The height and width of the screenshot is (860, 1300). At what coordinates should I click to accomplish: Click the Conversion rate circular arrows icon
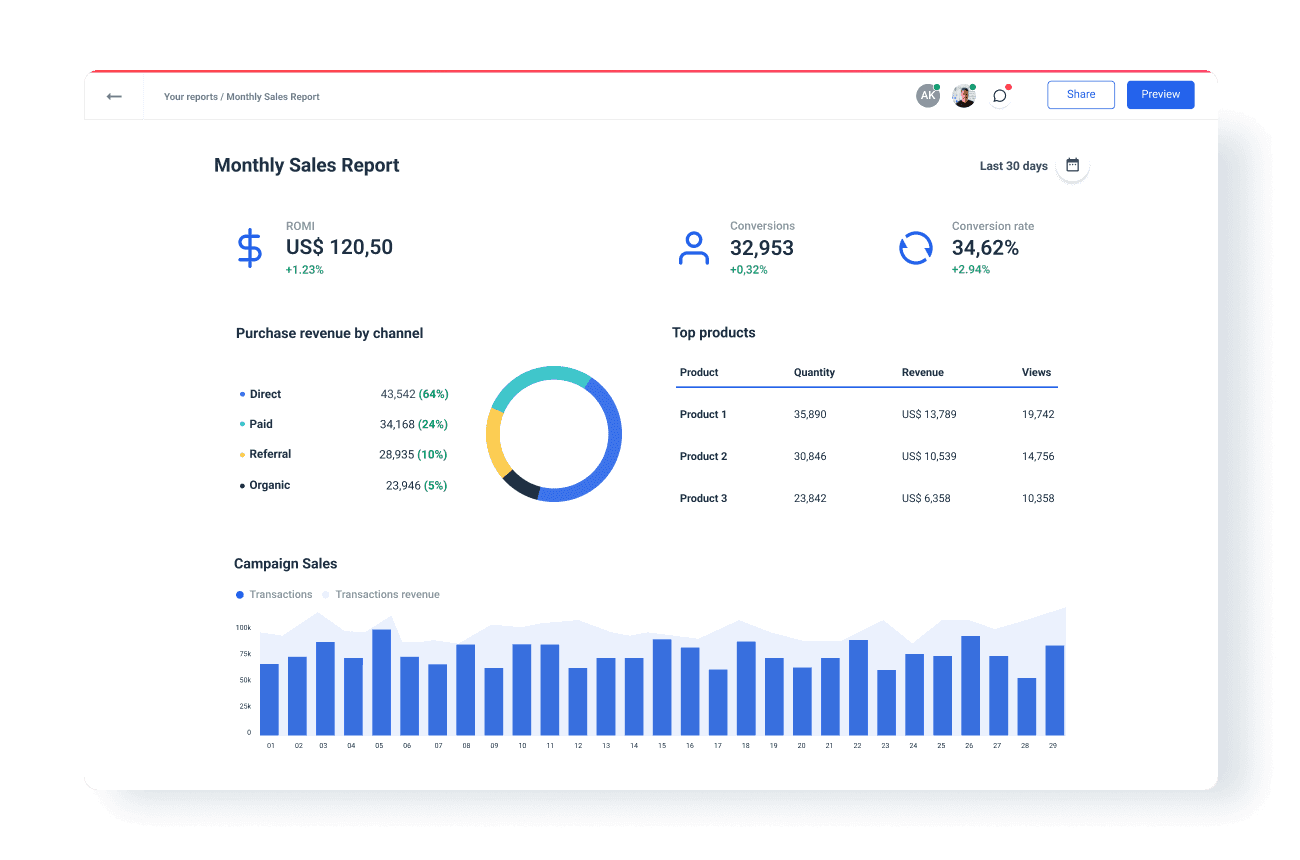point(916,248)
